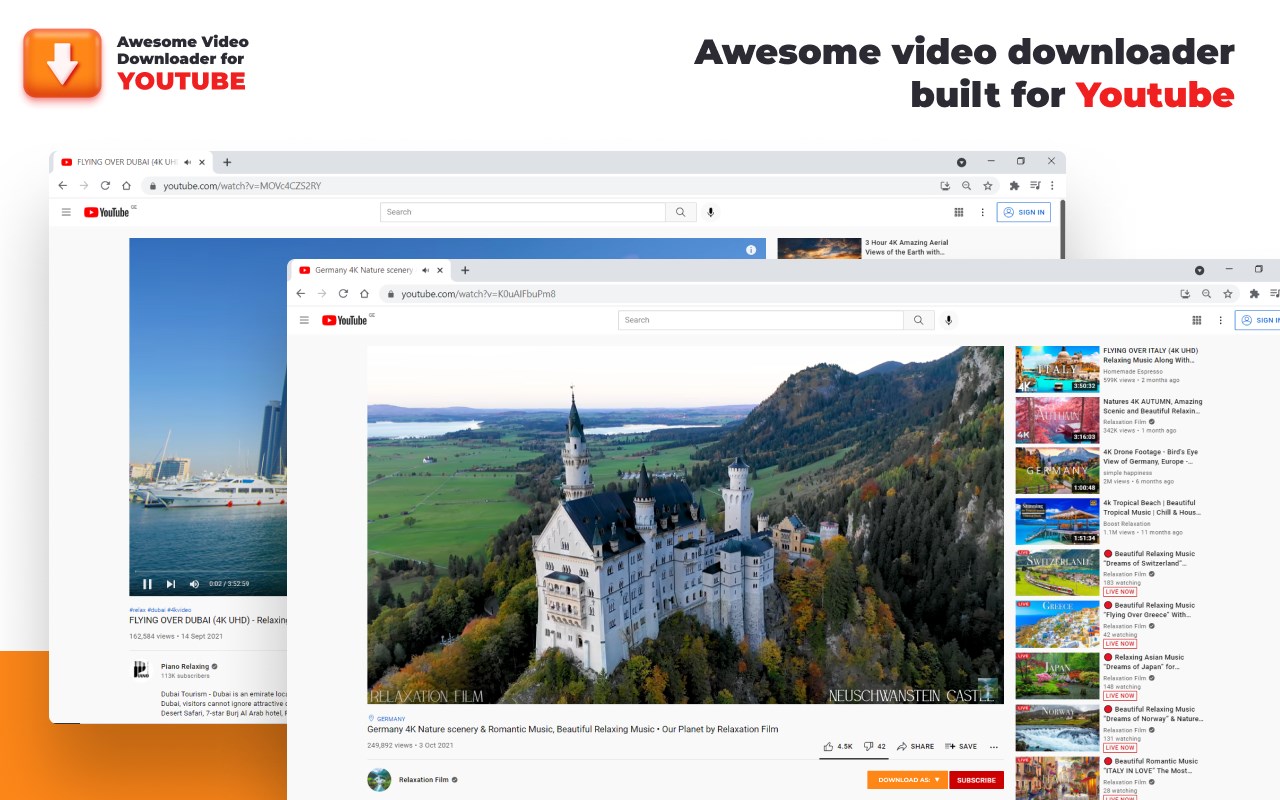
Task: Bookmark the page with the star in the Germany window
Action: pos(1227,294)
